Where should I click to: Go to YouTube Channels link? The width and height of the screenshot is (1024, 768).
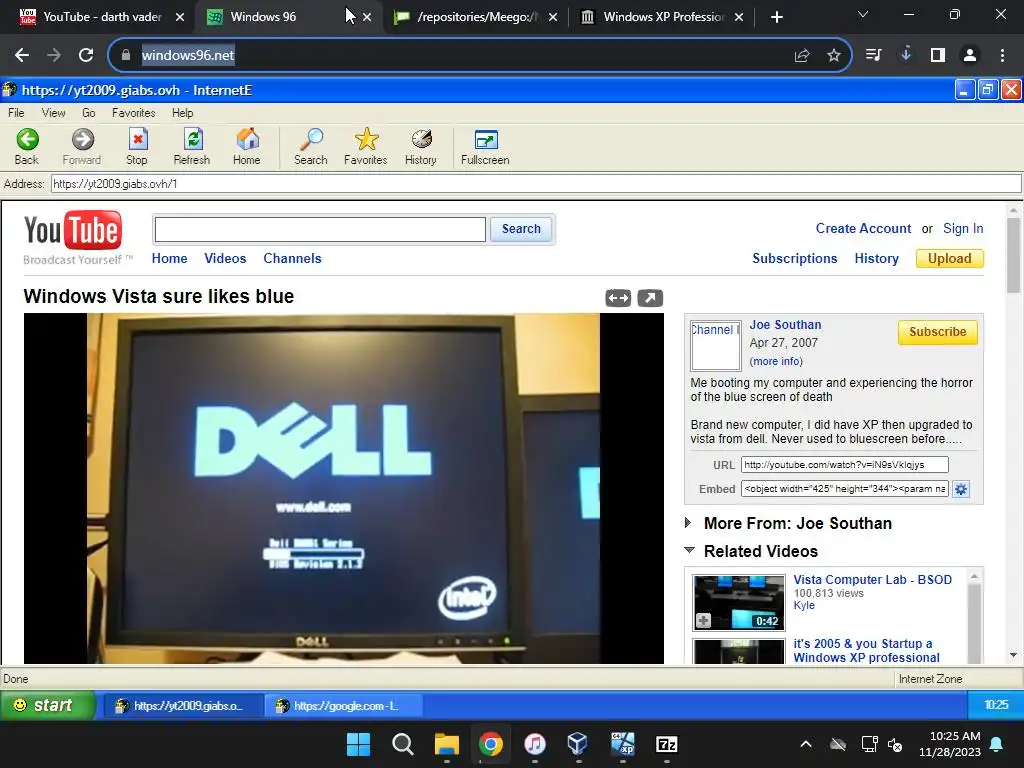point(292,259)
